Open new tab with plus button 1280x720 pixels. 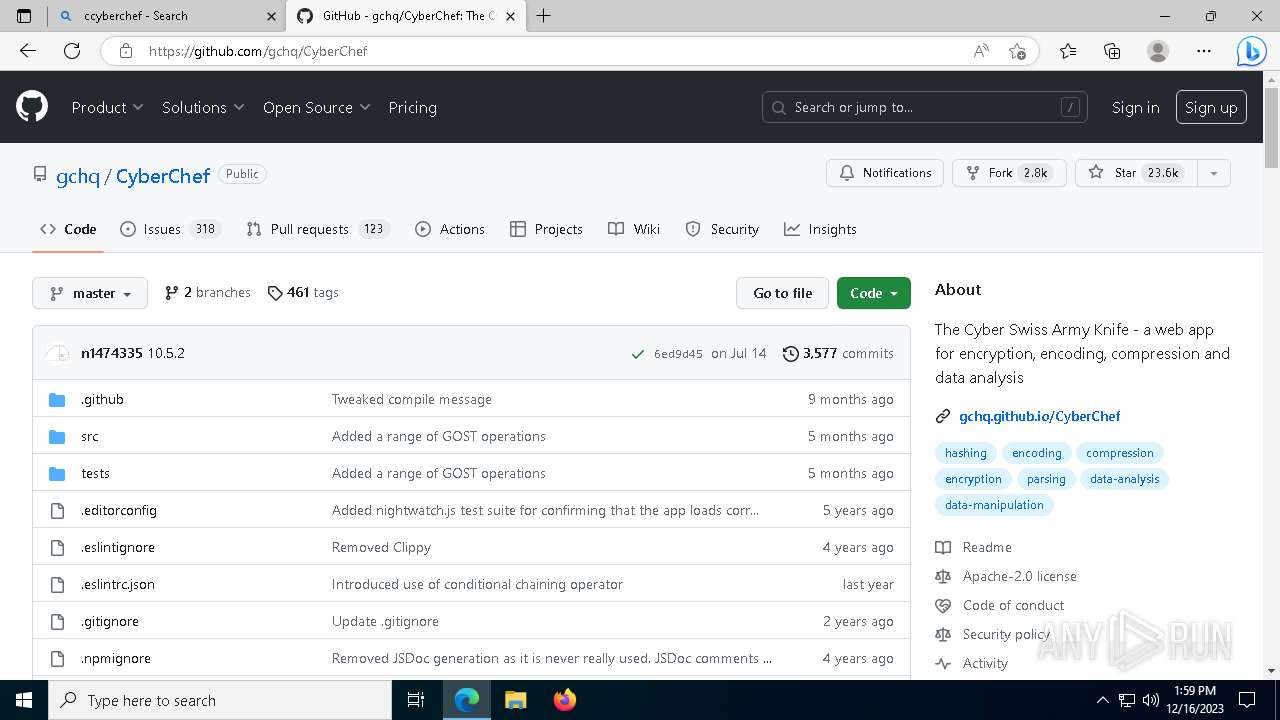pos(543,16)
